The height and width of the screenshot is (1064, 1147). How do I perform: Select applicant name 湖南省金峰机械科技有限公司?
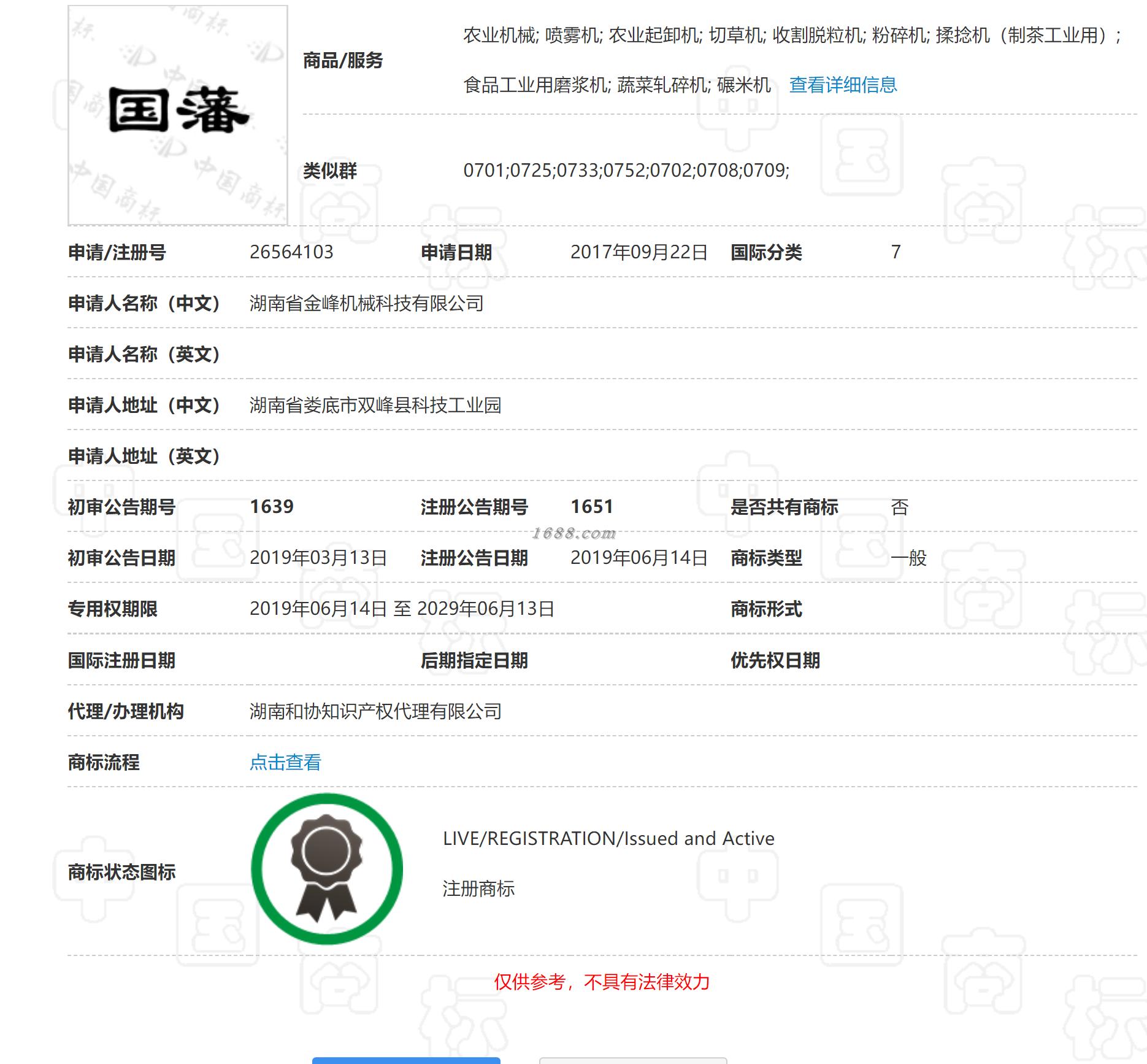coord(367,303)
